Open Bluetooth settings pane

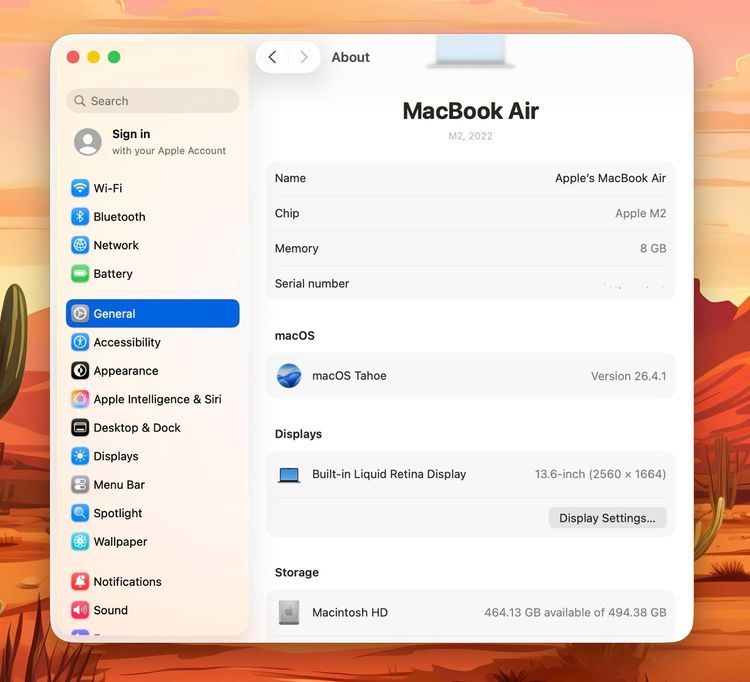[153, 217]
